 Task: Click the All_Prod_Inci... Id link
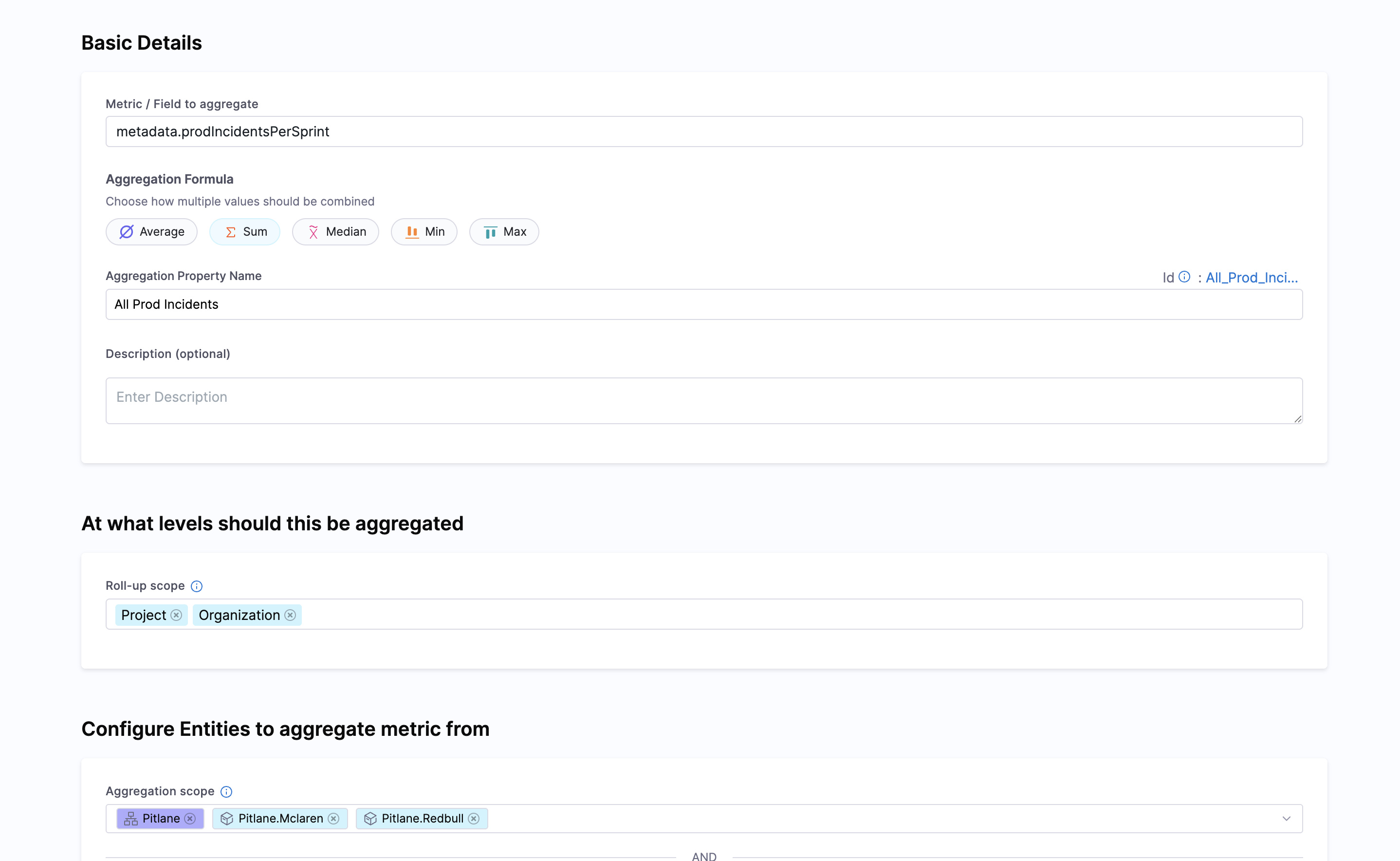pos(1252,277)
